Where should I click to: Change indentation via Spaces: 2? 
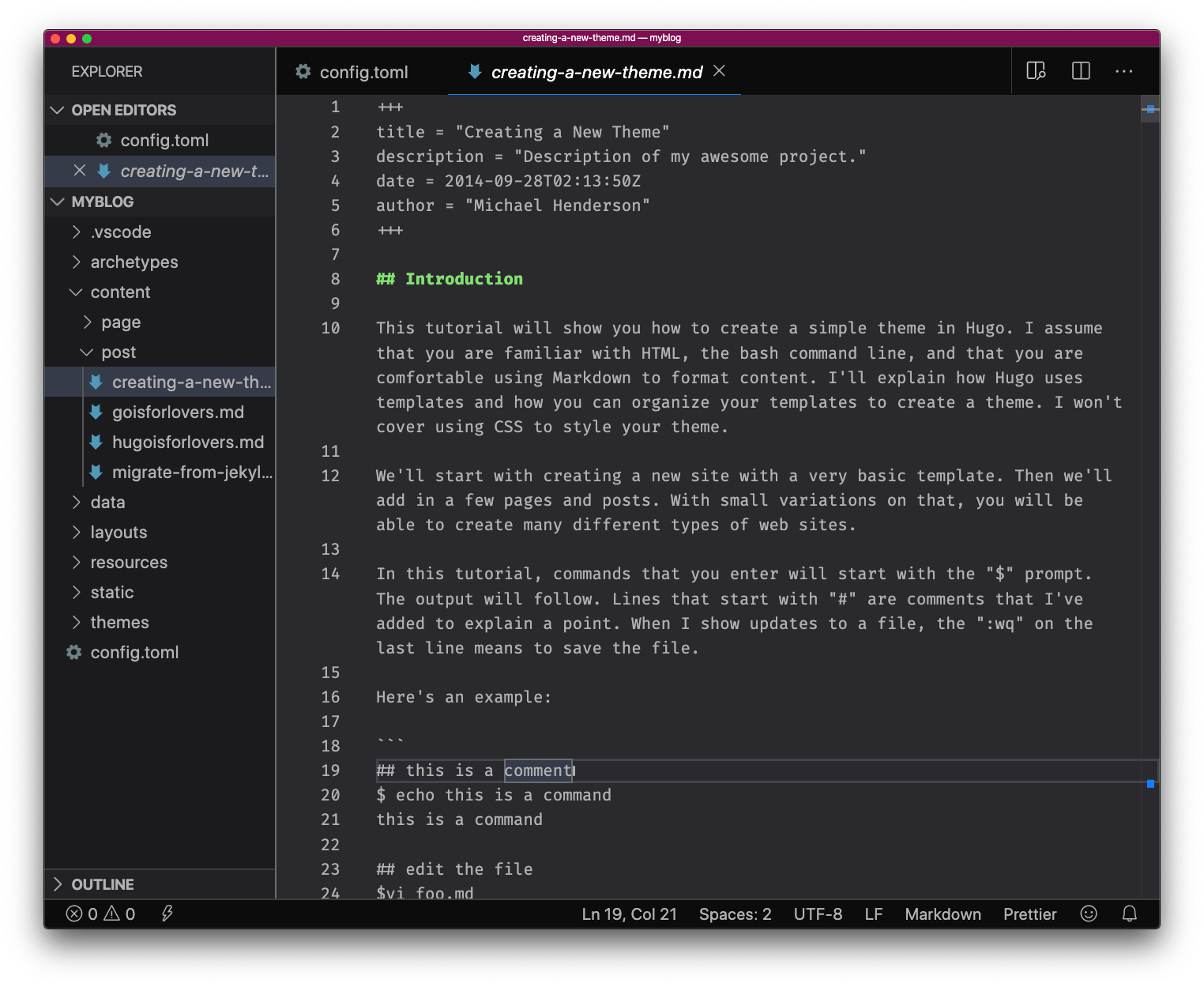[x=735, y=914]
